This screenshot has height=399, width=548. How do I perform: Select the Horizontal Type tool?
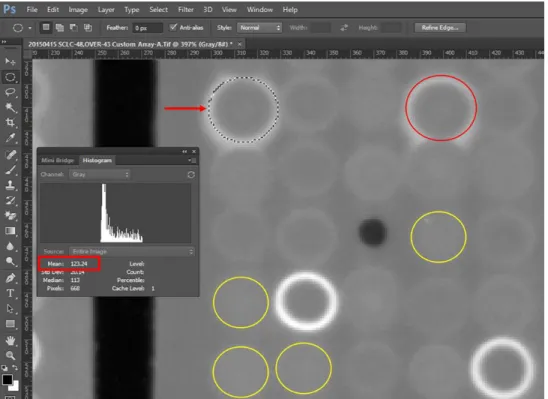pyautogui.click(x=10, y=293)
